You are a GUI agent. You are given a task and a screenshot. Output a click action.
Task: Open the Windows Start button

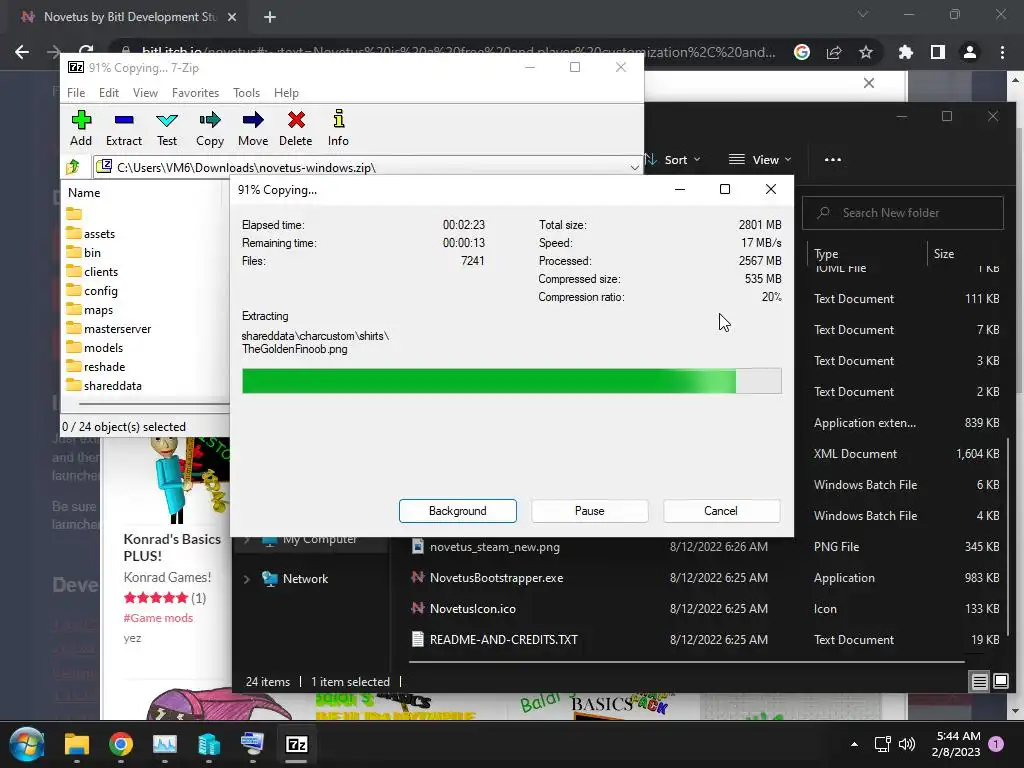coord(27,744)
